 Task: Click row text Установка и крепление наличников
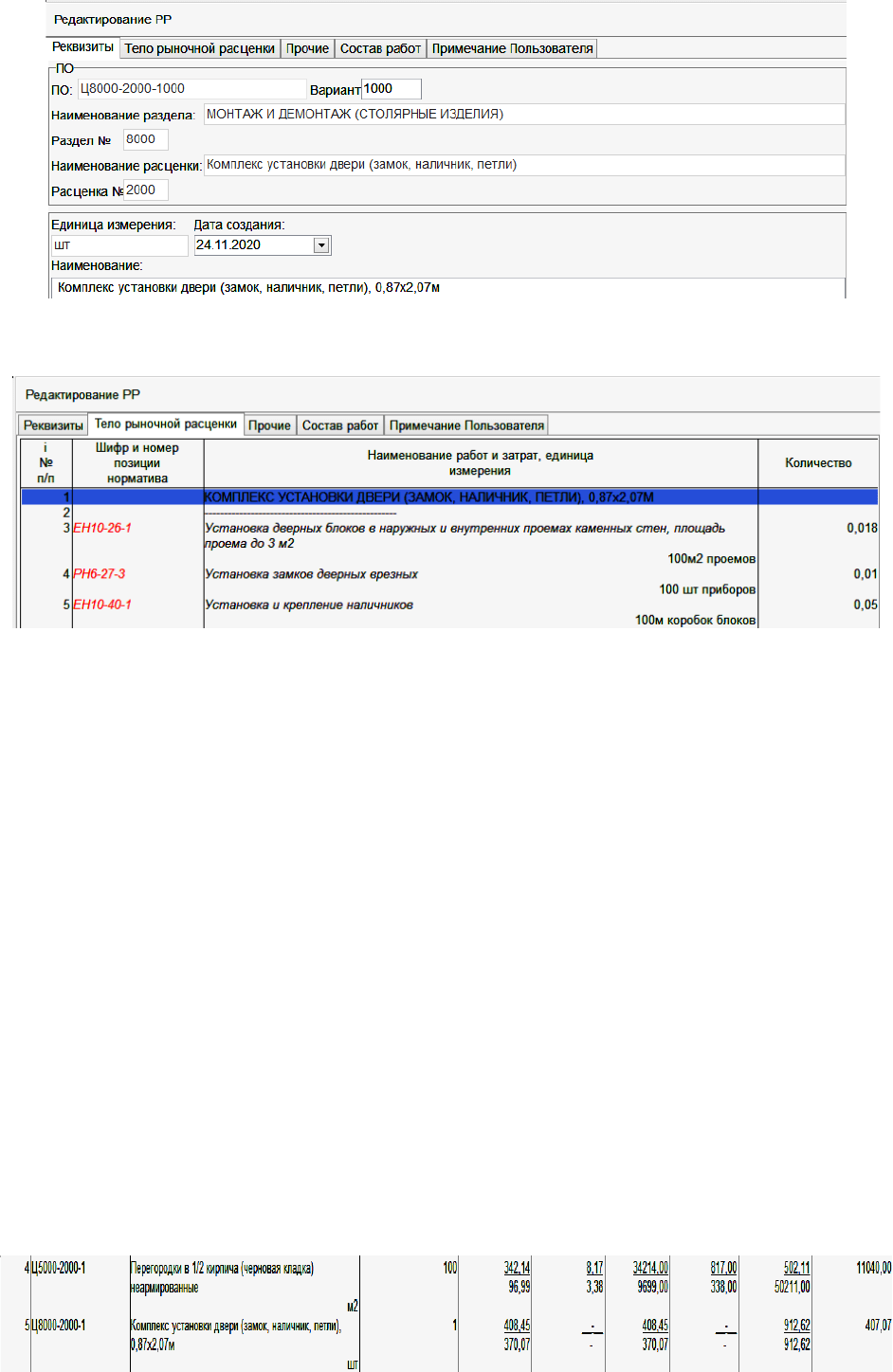tap(309, 605)
